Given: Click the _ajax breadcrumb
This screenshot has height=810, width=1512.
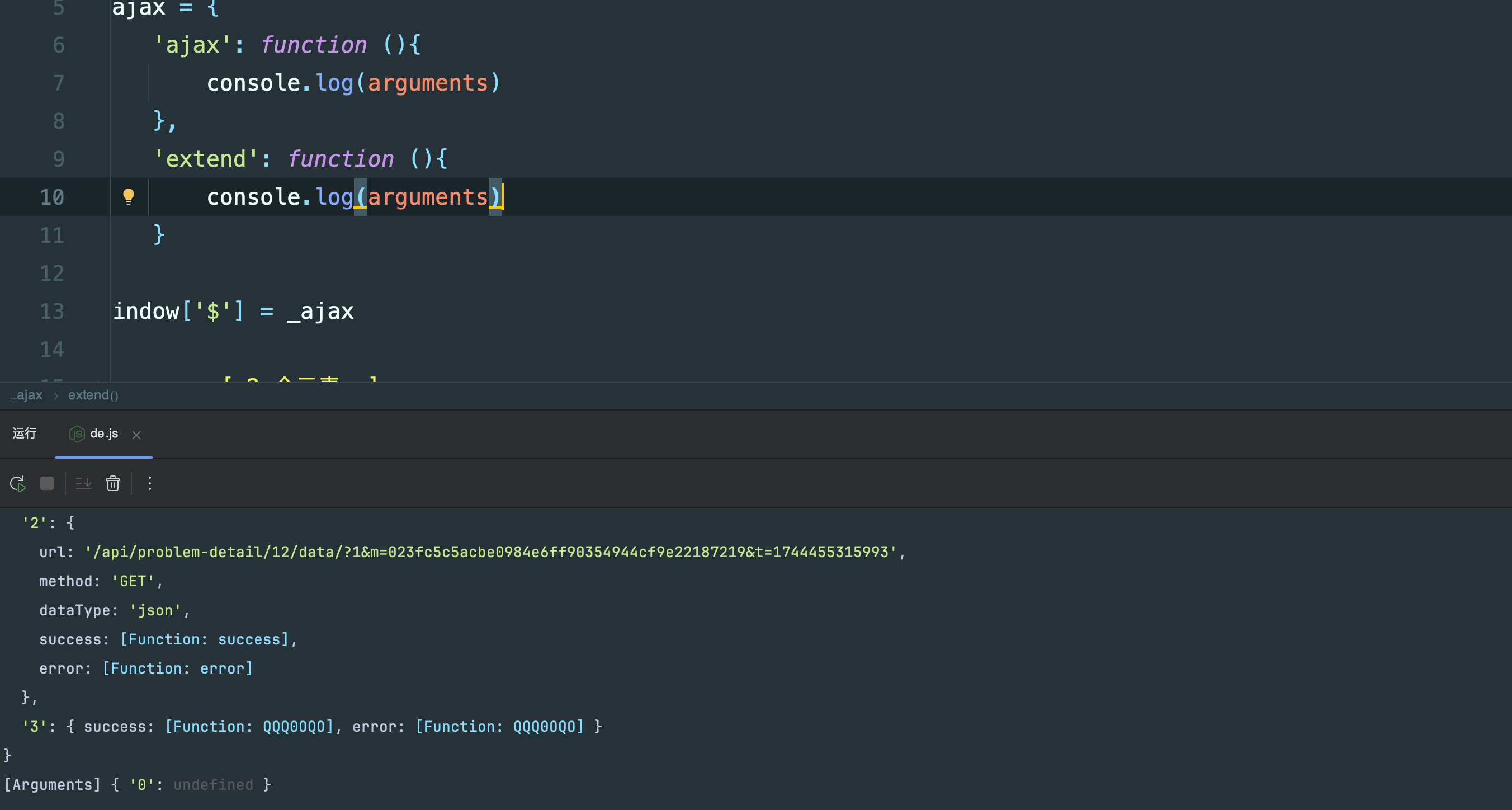Looking at the screenshot, I should (26, 395).
